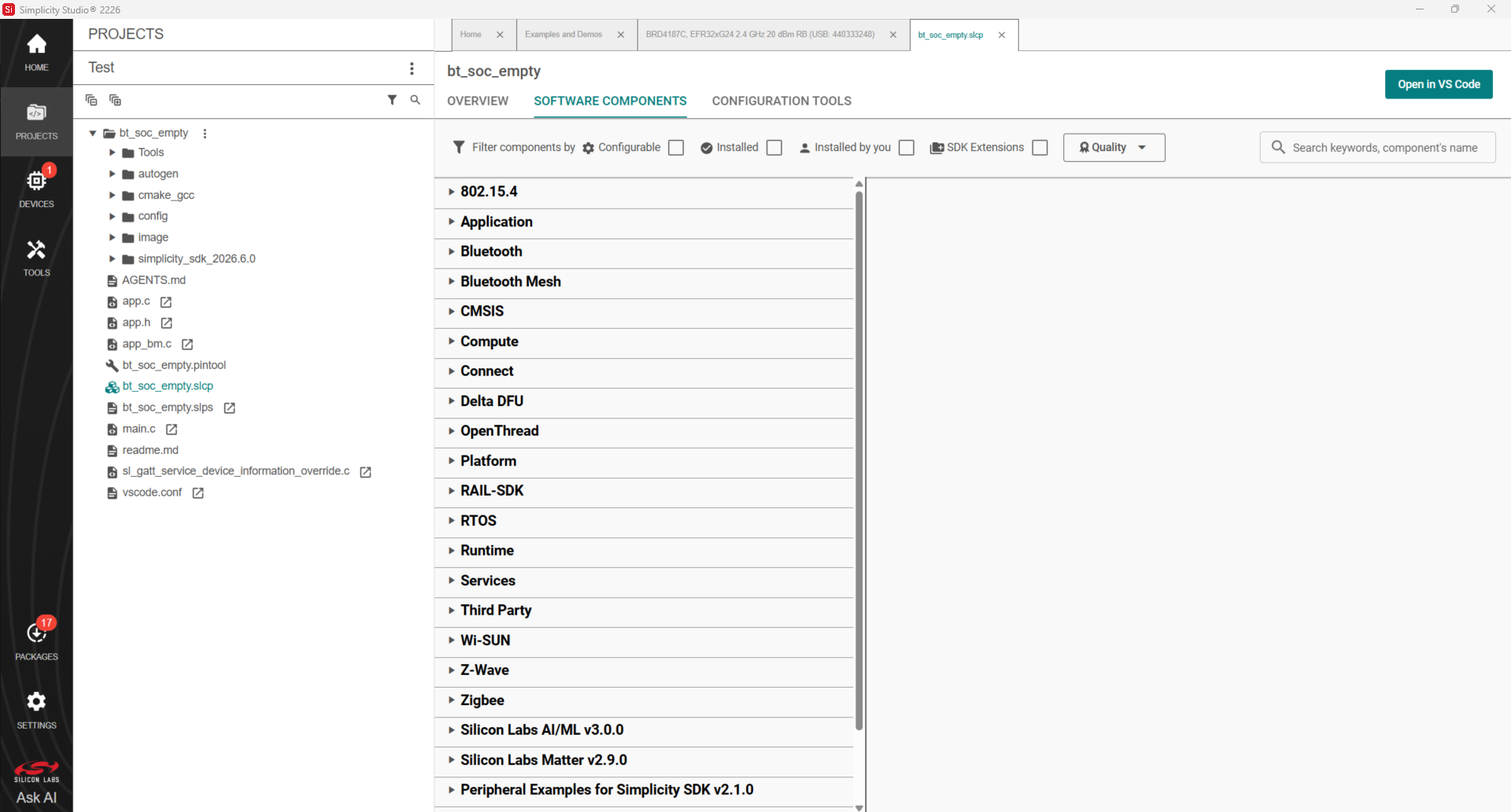Click the filter funnel icon in Projects panel
The height and width of the screenshot is (812, 1511).
point(392,100)
